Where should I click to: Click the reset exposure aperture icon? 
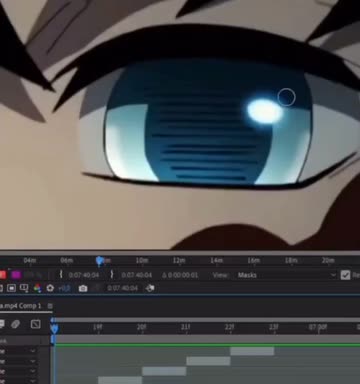click(50, 288)
